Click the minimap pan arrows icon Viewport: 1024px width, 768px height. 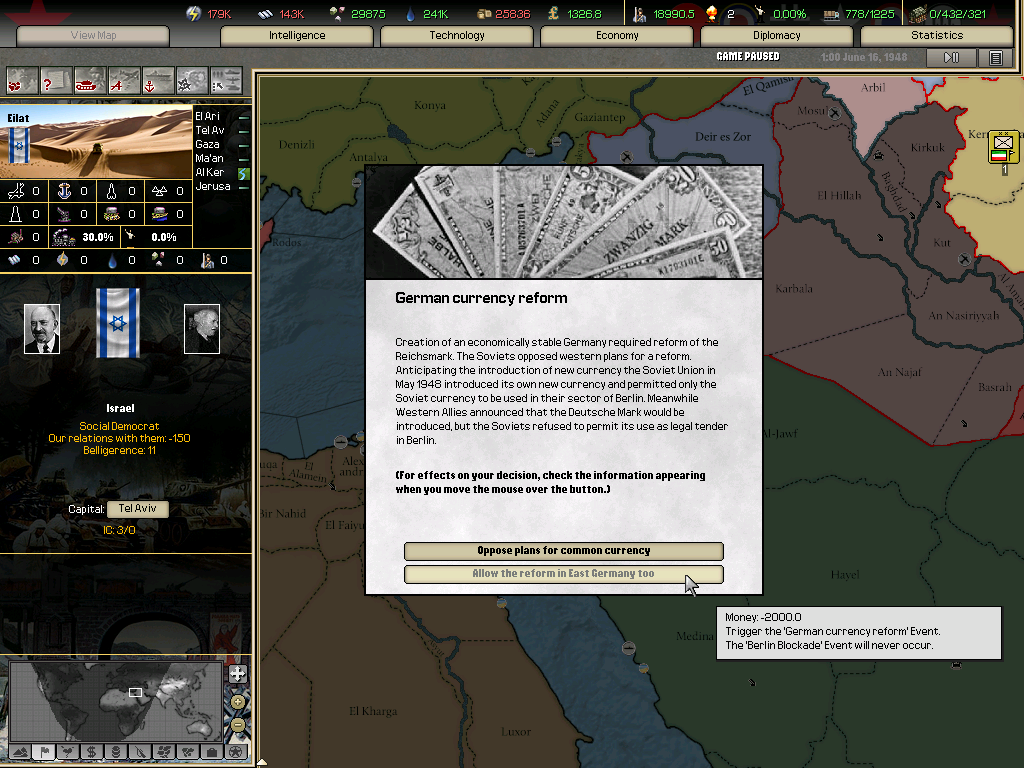pos(237,674)
